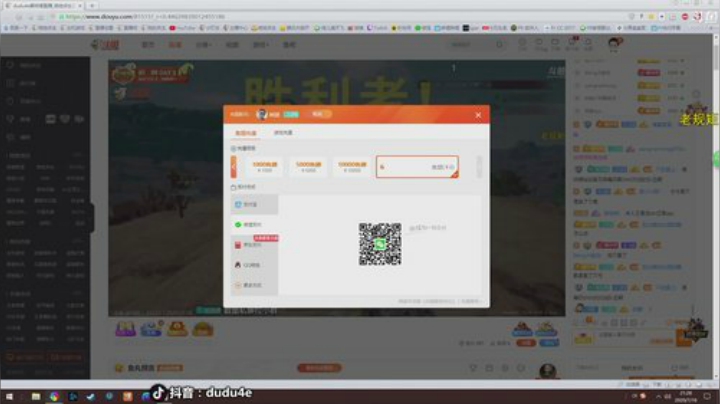Select the Douyu browser tab
Viewport: 720px width, 404px height.
[x=44, y=6]
